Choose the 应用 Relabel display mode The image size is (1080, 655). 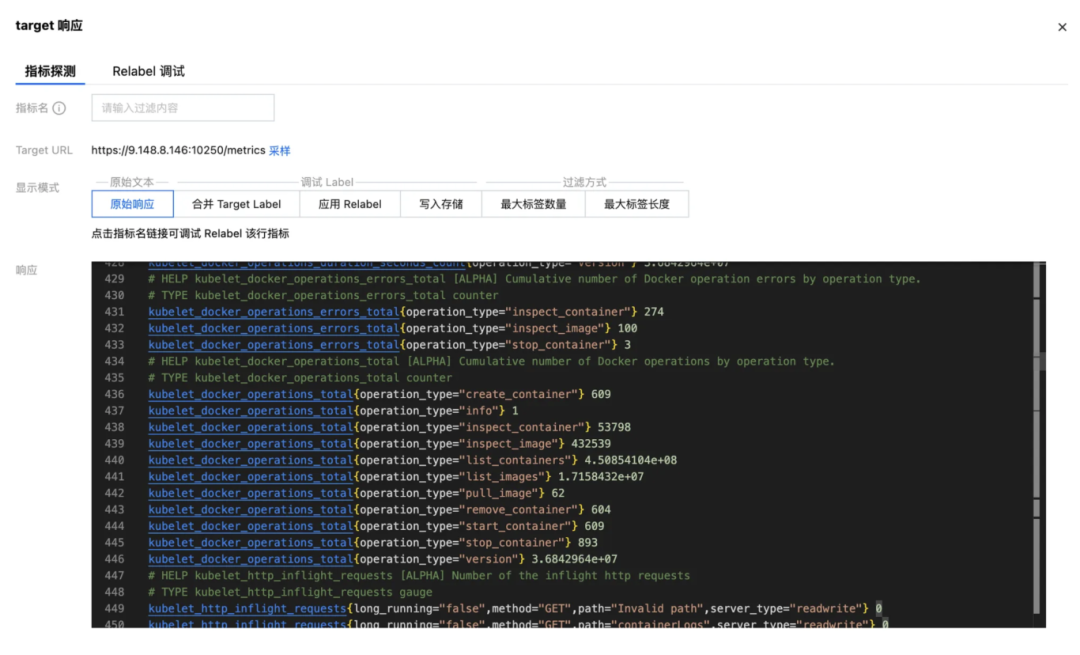[350, 204]
